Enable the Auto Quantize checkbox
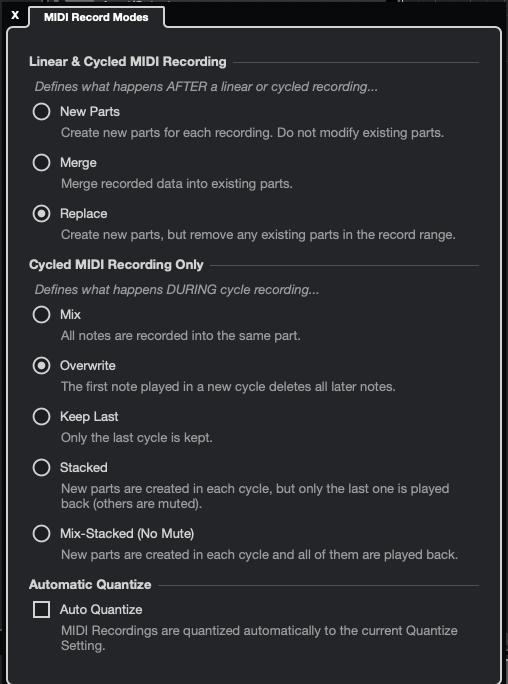 click(41, 609)
